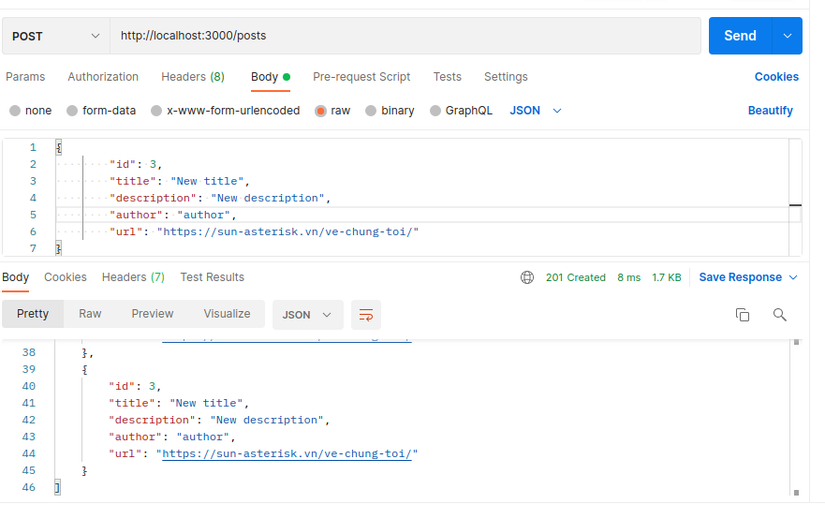This screenshot has width=825, height=506.
Task: Select the binary body type
Action: tap(372, 111)
